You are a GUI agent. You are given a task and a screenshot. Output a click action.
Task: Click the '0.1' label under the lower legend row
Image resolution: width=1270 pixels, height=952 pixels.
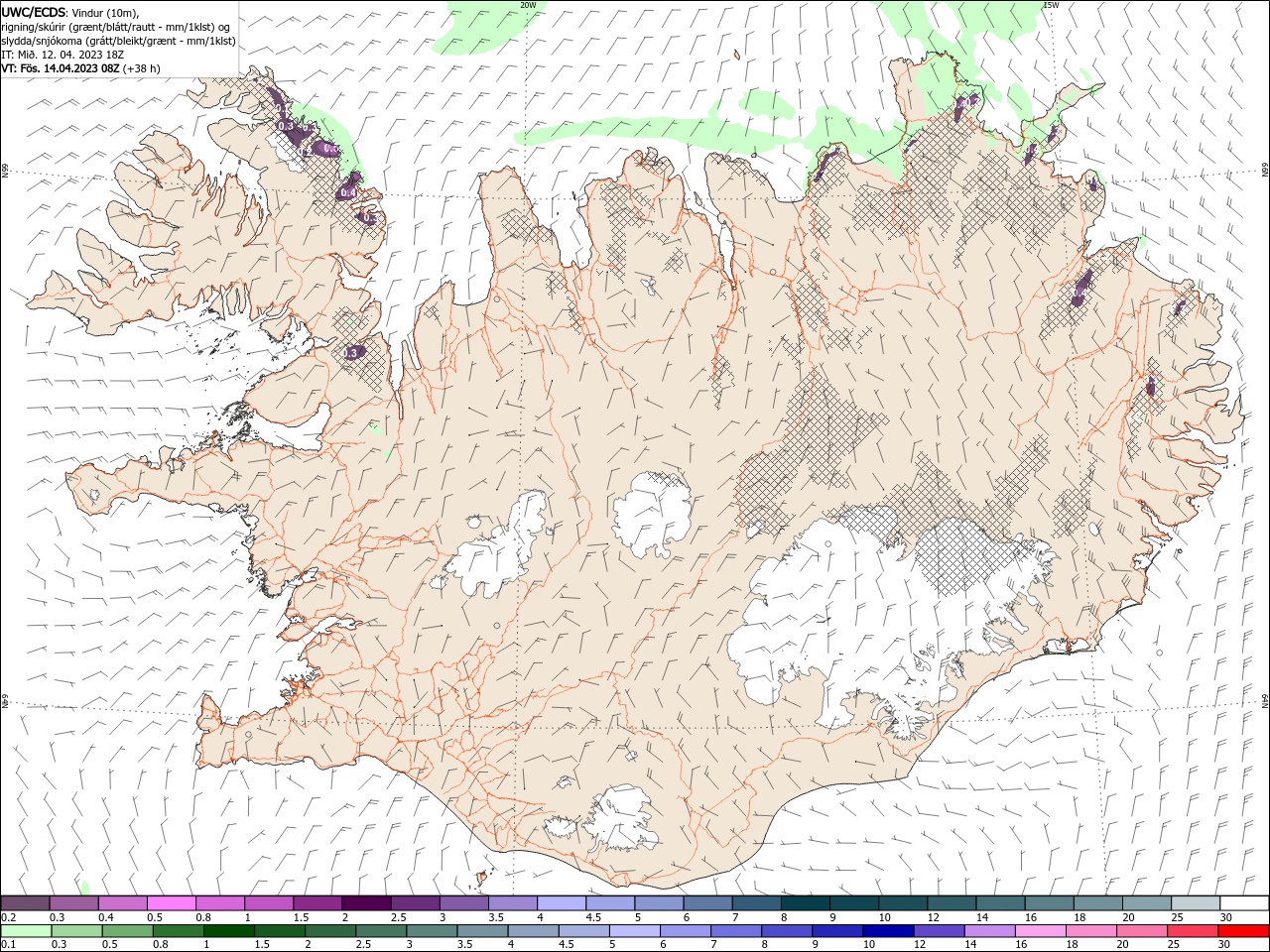(x=8, y=945)
